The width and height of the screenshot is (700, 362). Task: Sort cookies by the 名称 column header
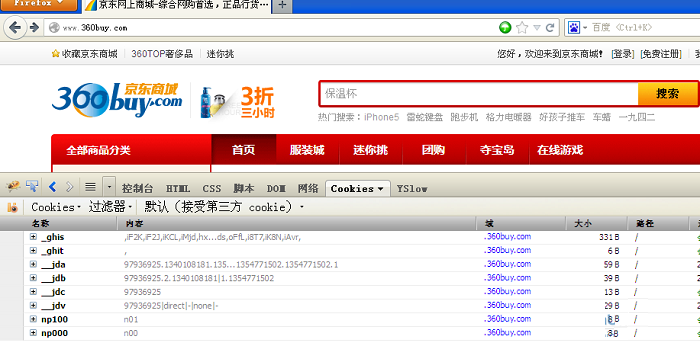71,224
